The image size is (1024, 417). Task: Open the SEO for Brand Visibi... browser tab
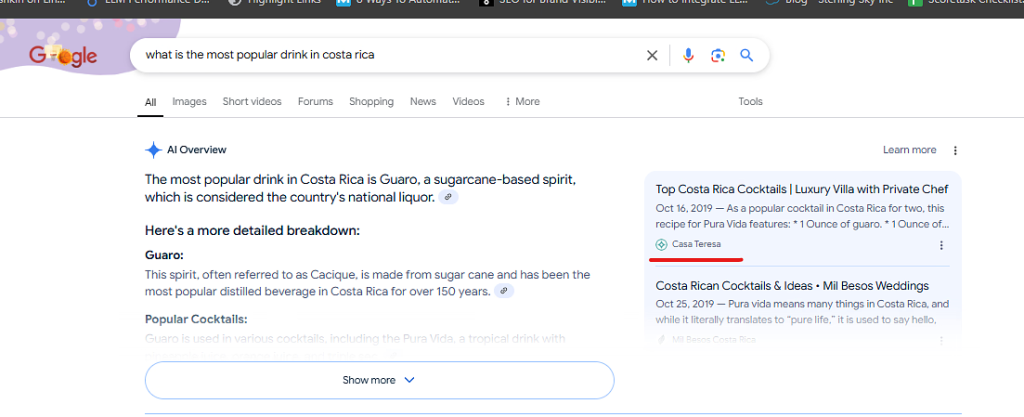(x=543, y=3)
